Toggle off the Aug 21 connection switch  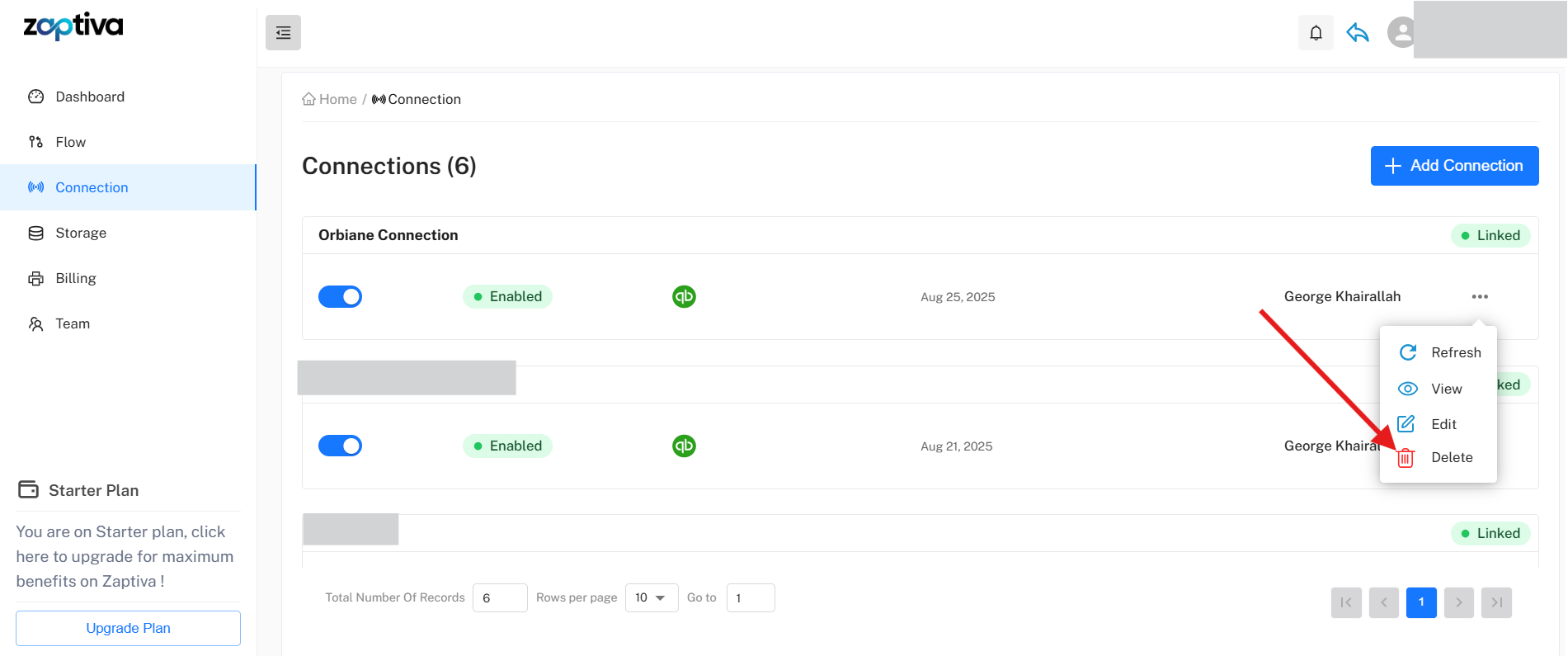[x=340, y=446]
